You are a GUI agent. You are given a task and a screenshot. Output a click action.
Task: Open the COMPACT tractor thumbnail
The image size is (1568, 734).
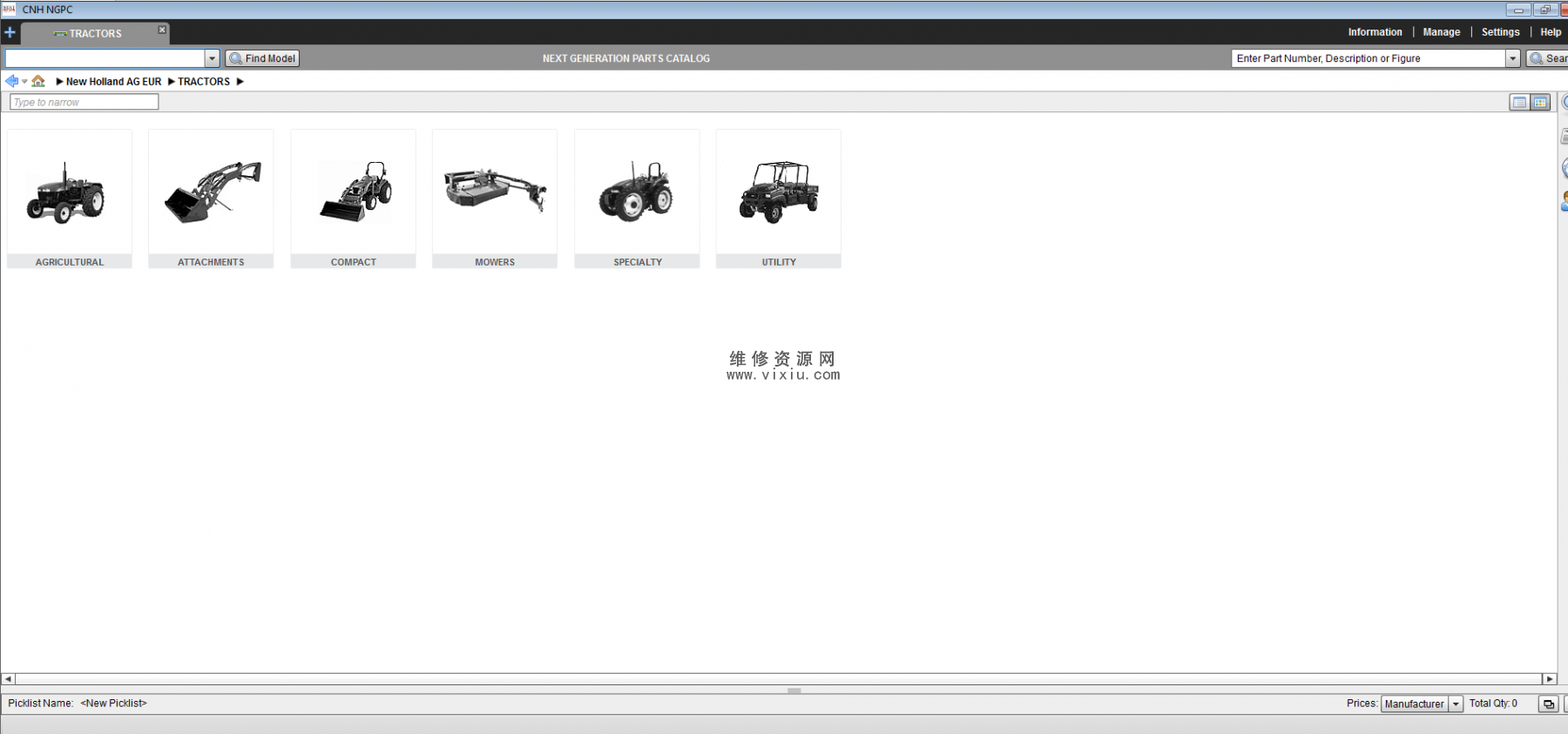point(355,192)
